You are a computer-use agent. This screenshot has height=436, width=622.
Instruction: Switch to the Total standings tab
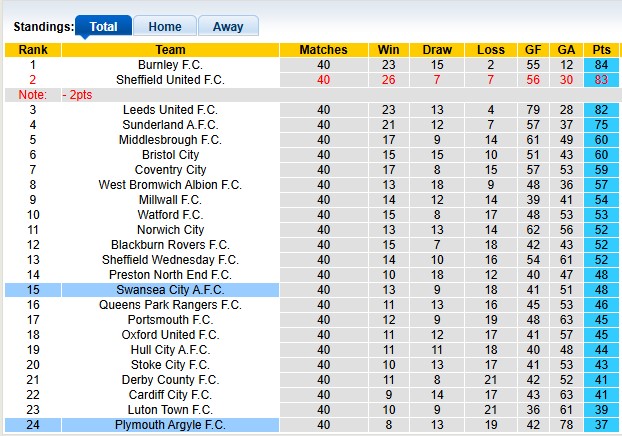(103, 27)
